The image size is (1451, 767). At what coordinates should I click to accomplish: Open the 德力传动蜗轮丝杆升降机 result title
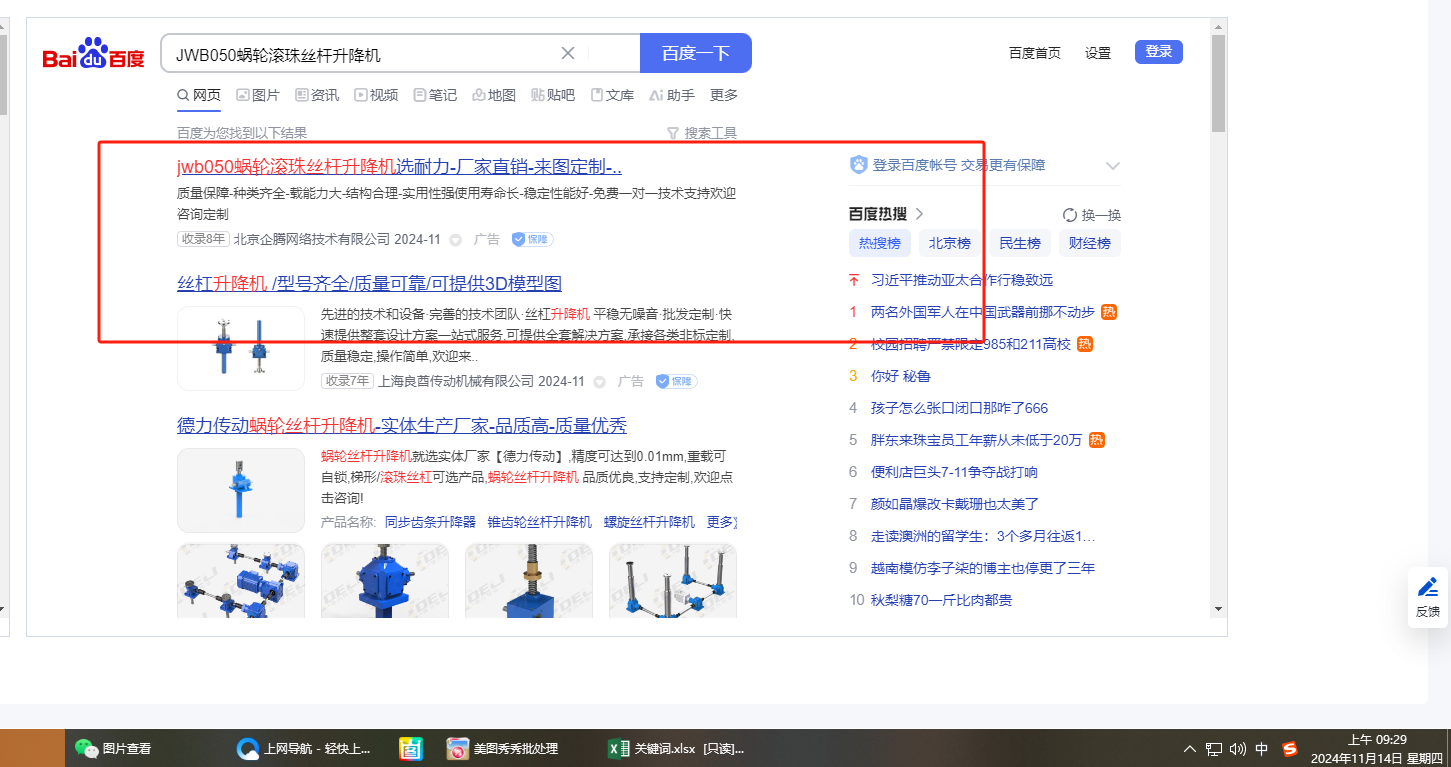click(x=402, y=426)
